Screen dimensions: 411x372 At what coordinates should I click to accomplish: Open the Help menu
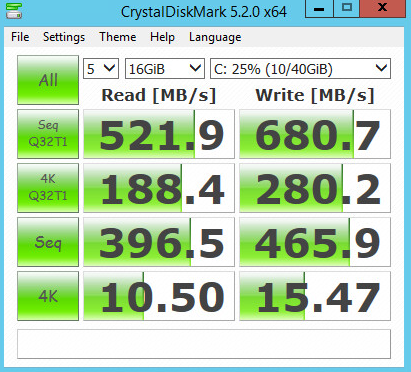click(x=162, y=37)
